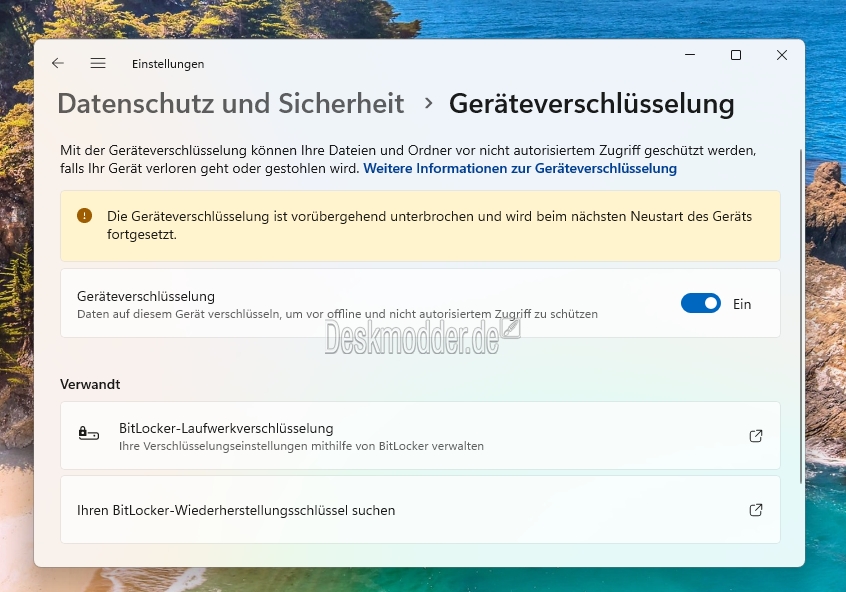
Task: Click the Einstellungen window title
Action: pos(168,64)
